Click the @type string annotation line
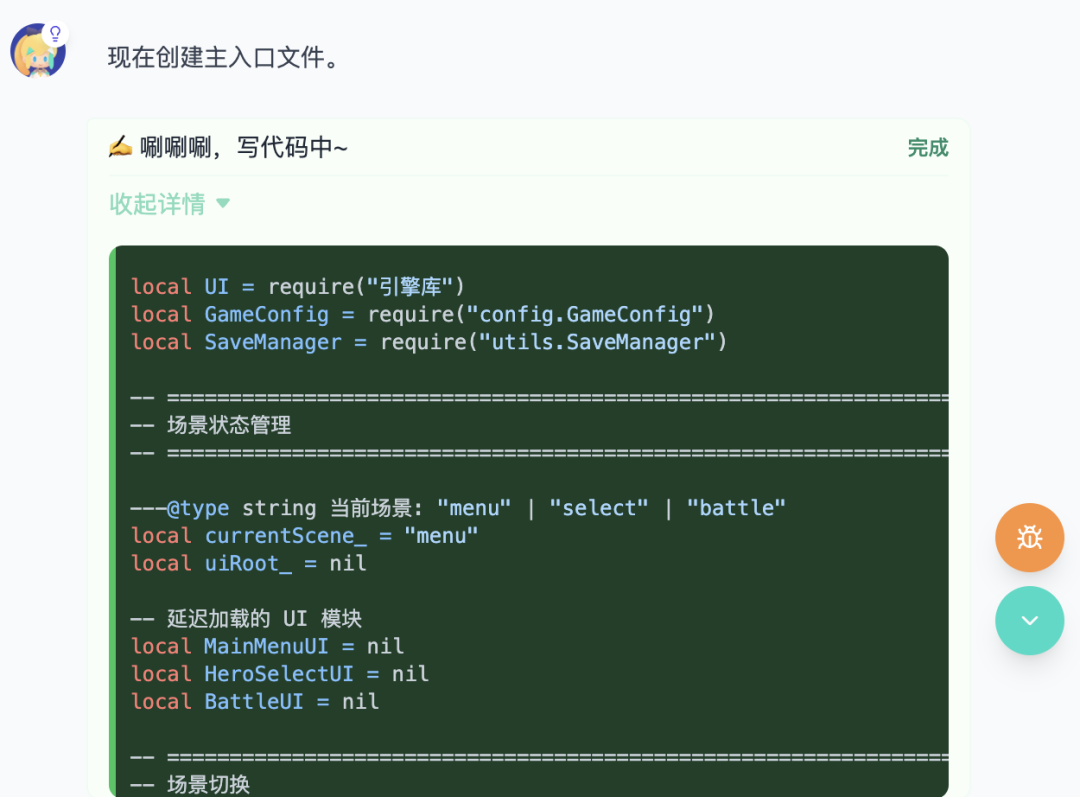This screenshot has width=1080, height=797. tap(458, 508)
